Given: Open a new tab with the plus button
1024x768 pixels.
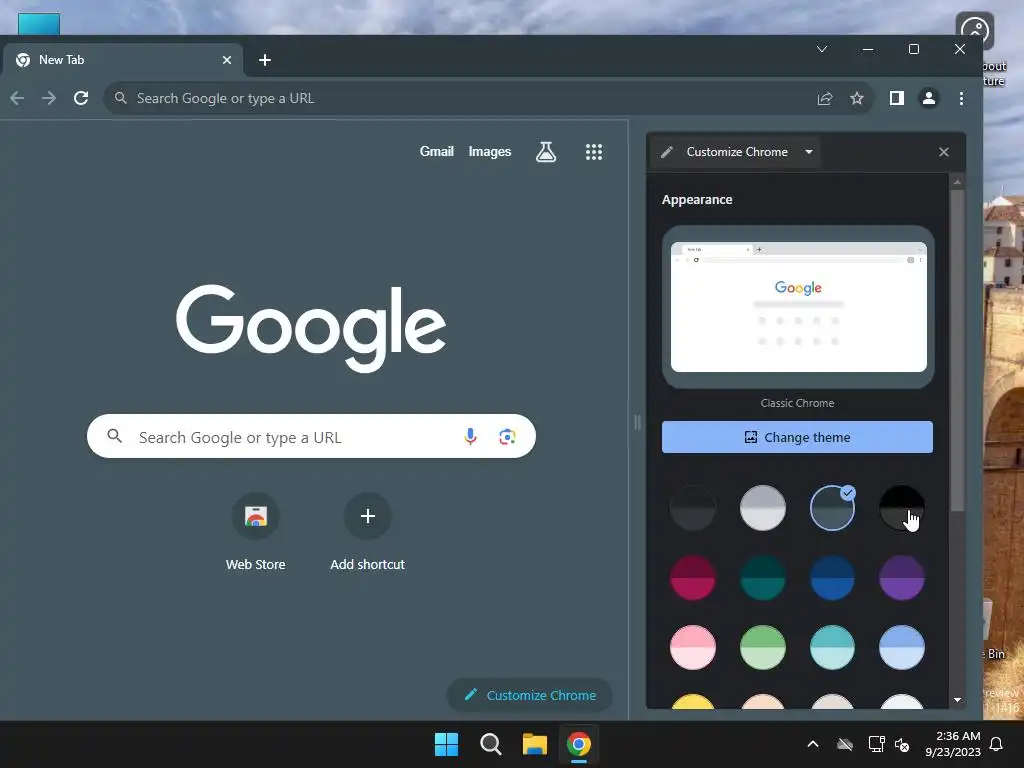Looking at the screenshot, I should click(x=264, y=60).
